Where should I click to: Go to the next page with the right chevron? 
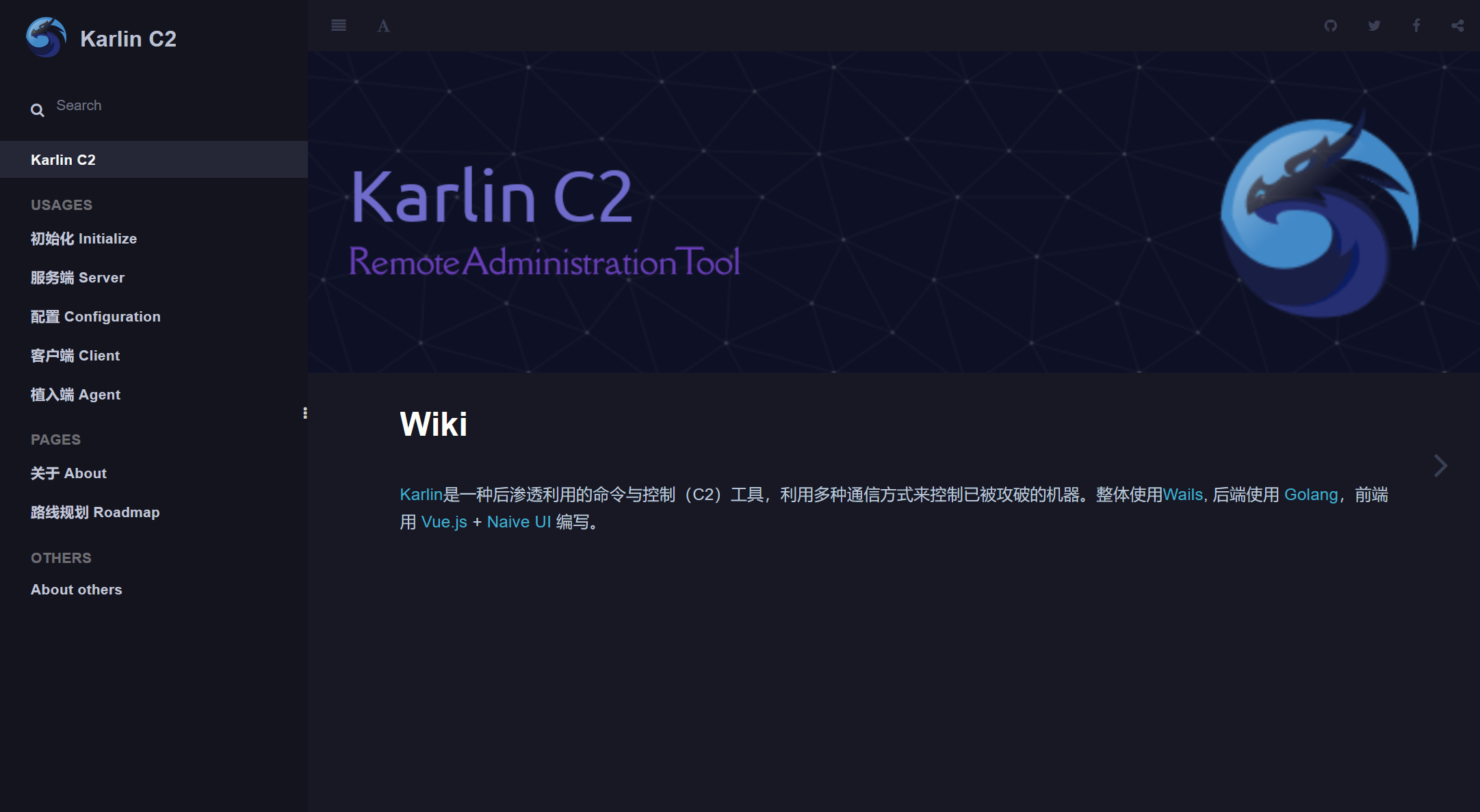click(1440, 466)
